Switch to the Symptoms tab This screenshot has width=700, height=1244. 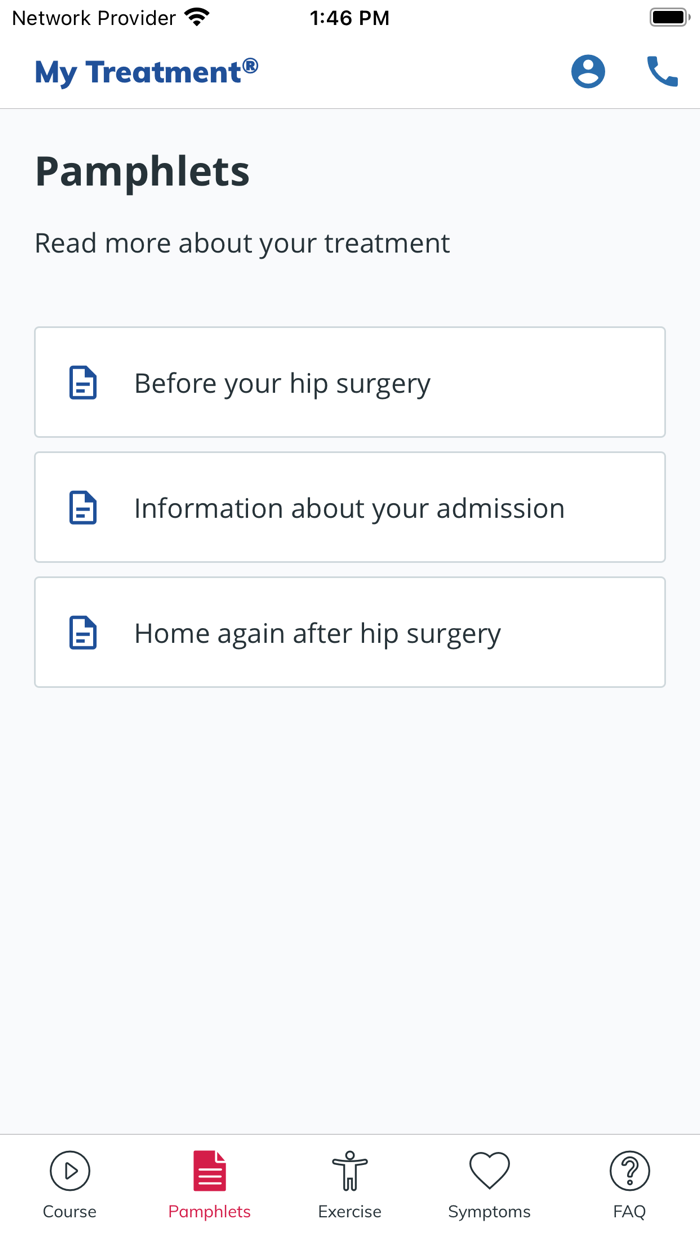point(489,1183)
